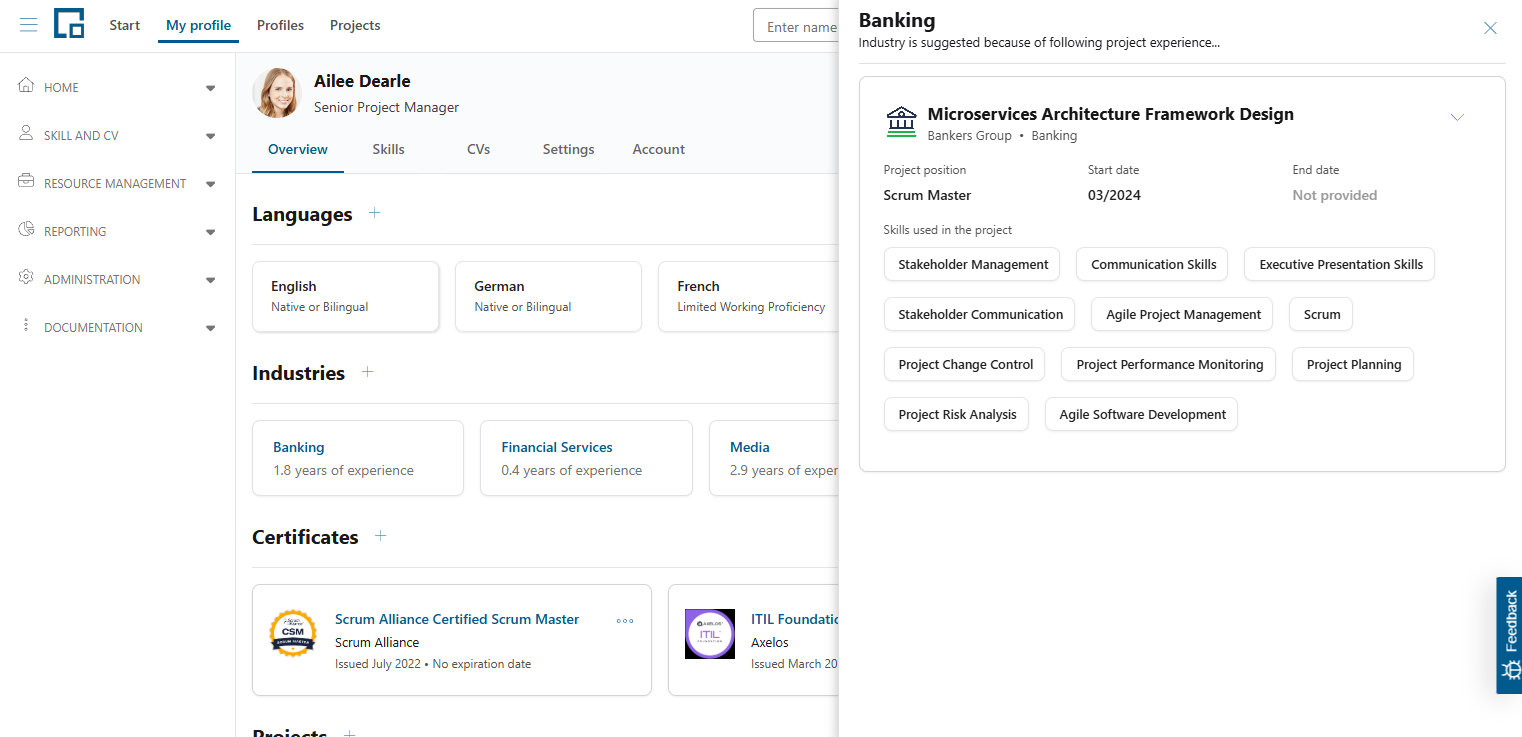Focus the Enter name search field
This screenshot has height=737, width=1522.
pos(796,26)
